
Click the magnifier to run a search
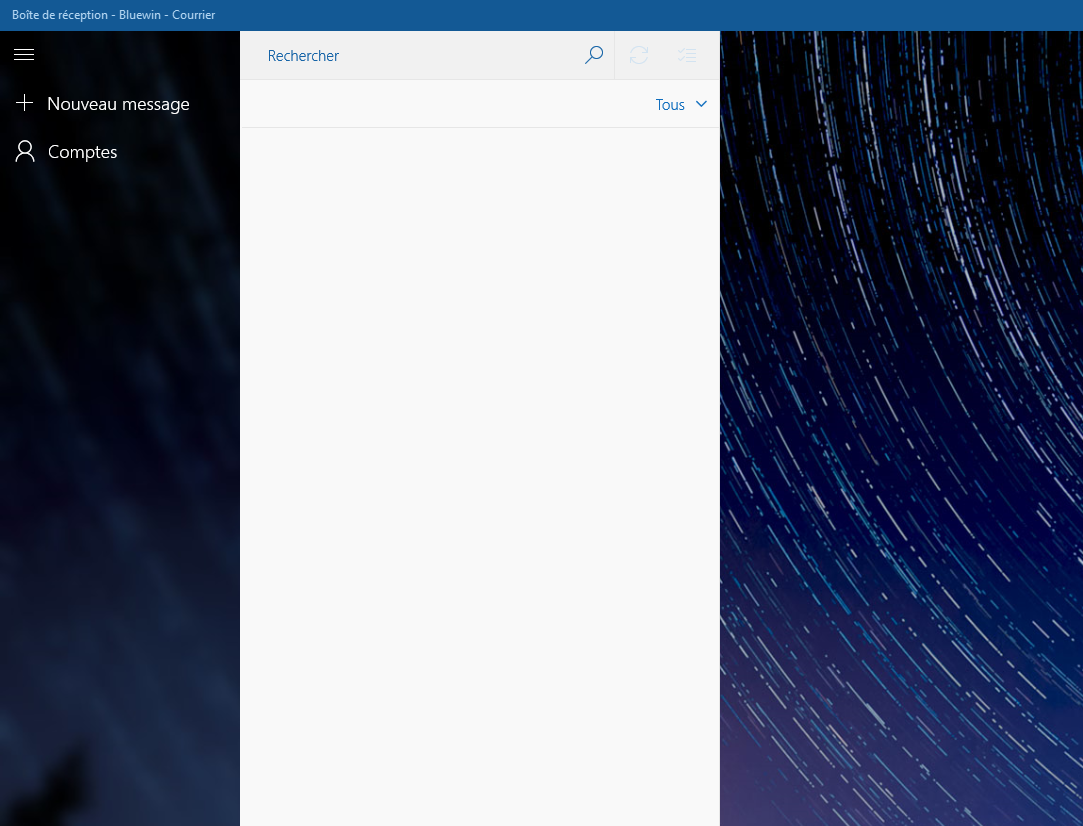[593, 55]
